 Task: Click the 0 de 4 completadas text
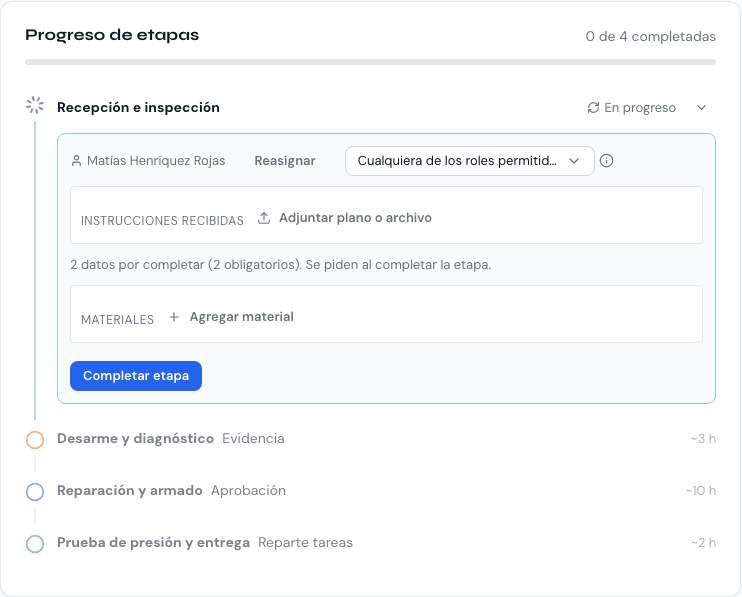click(x=651, y=36)
